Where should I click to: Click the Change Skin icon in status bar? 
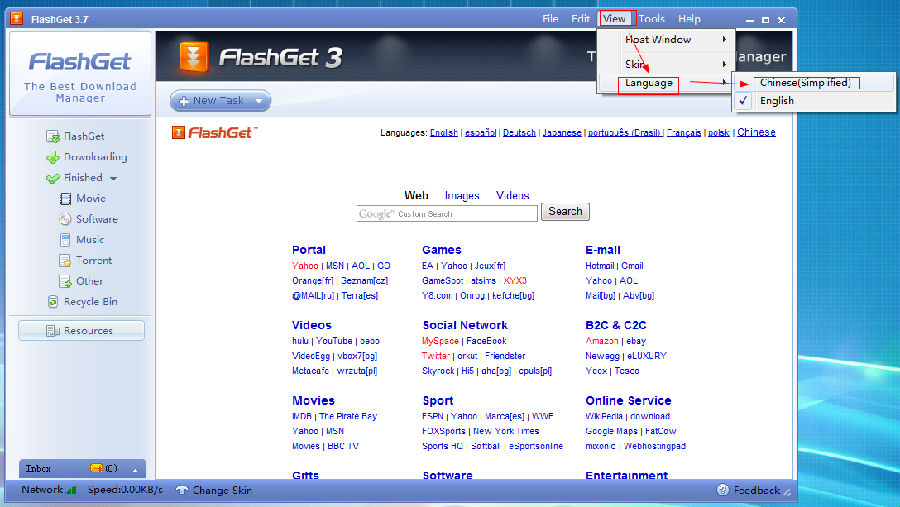[182, 490]
